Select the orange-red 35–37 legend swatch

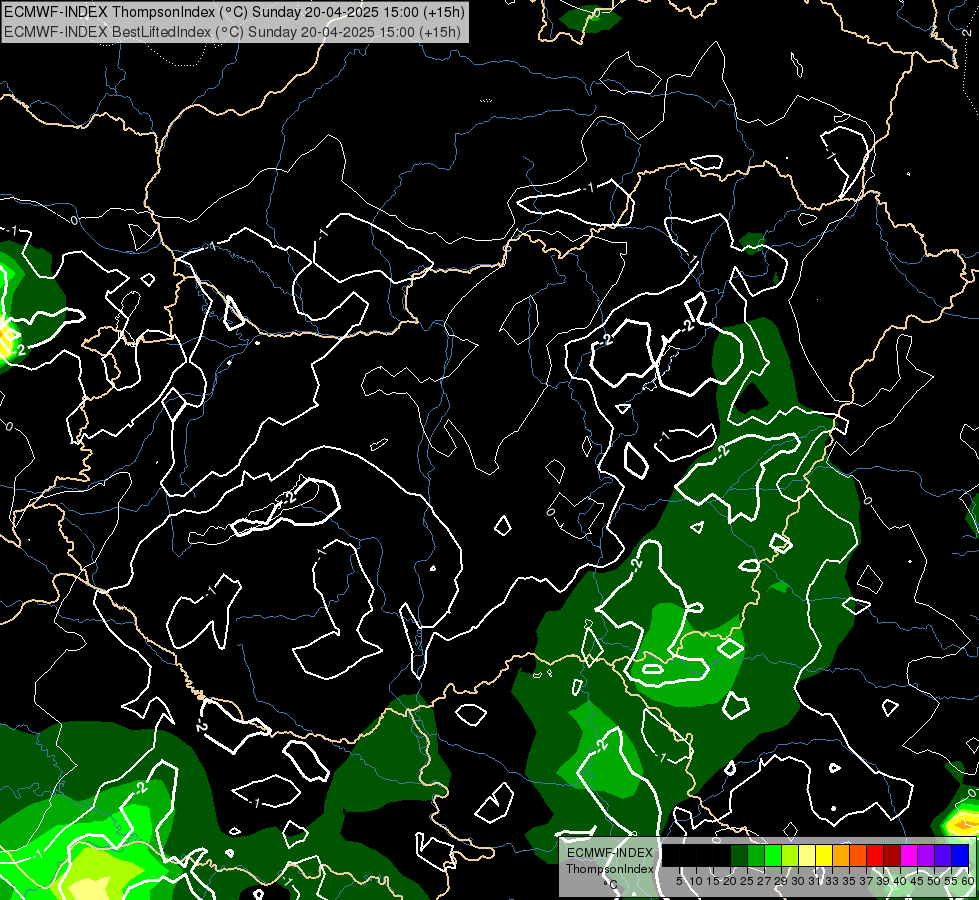[858, 856]
